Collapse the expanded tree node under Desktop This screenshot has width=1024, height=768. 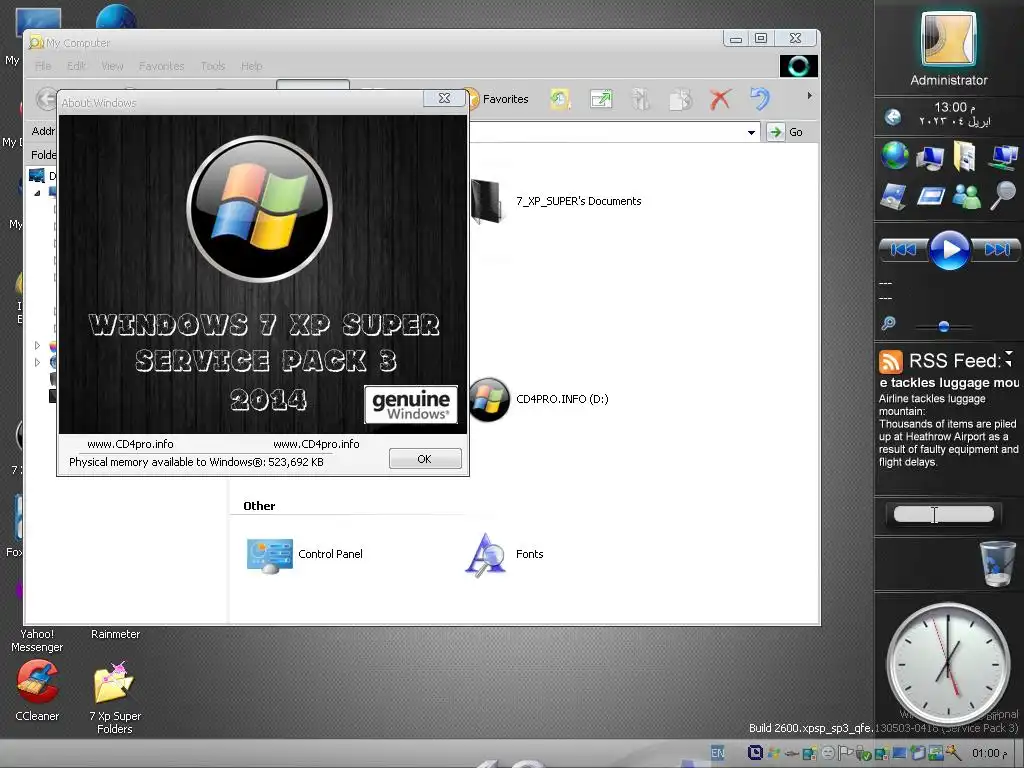37,193
